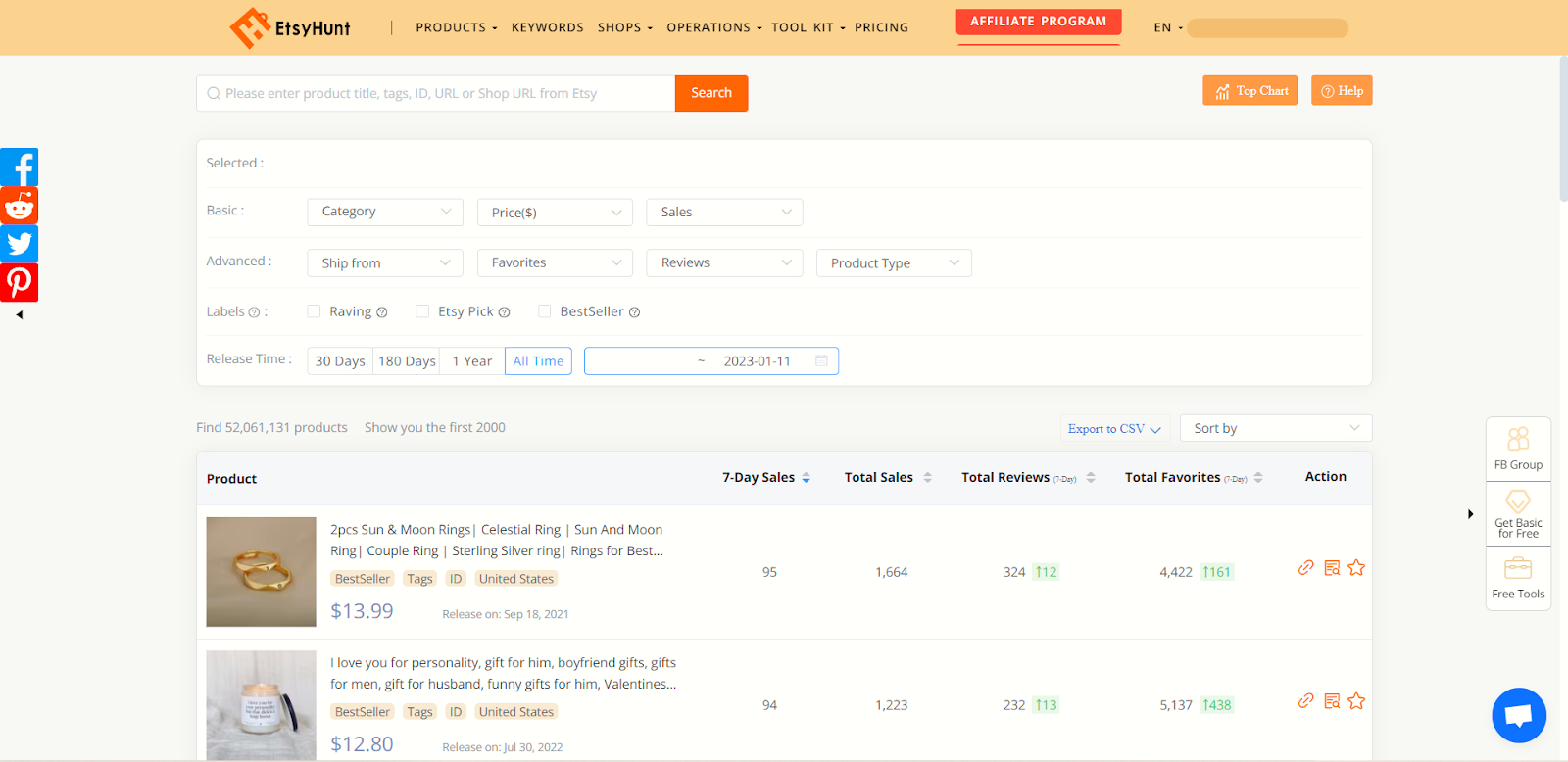Select 30 Days release time

click(x=340, y=361)
